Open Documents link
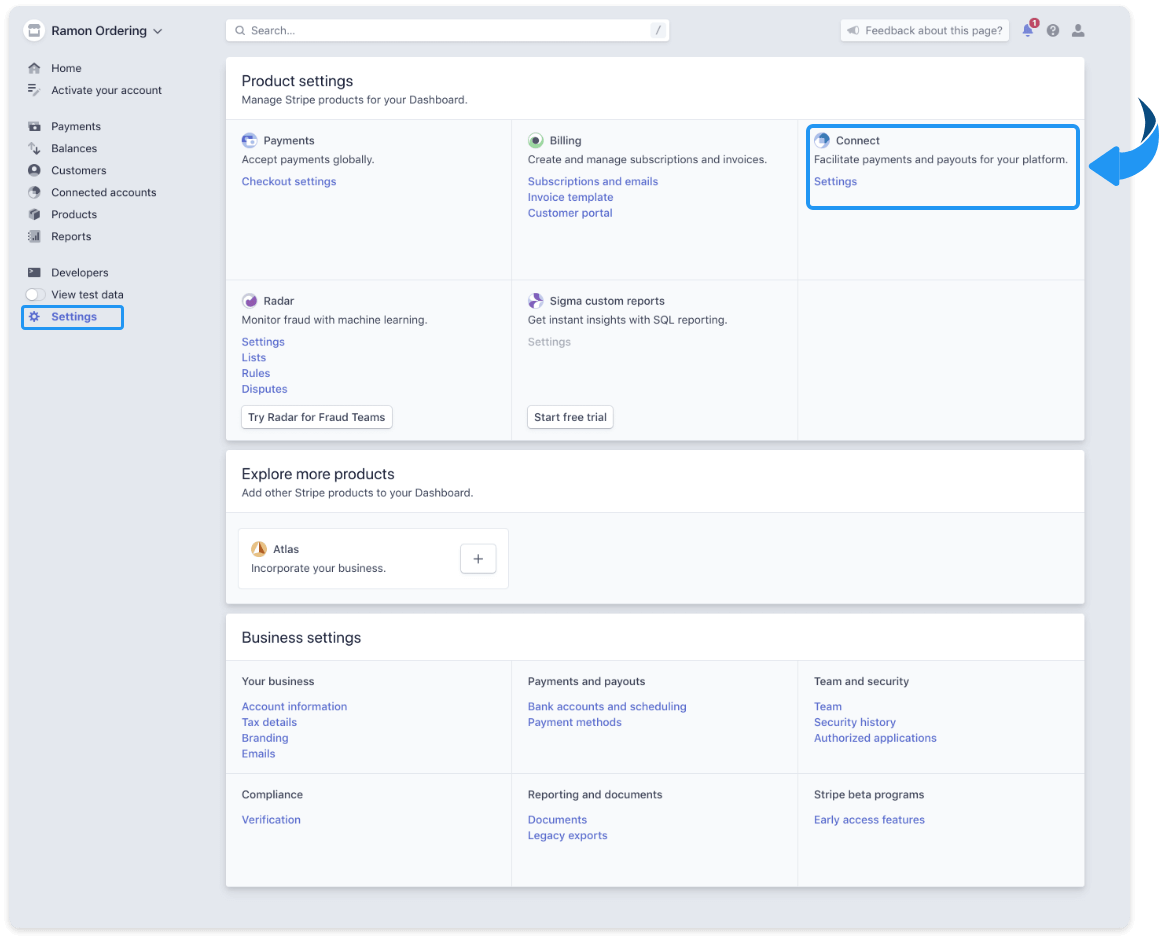Image resolution: width=1159 pixels, height=940 pixels. pos(557,820)
